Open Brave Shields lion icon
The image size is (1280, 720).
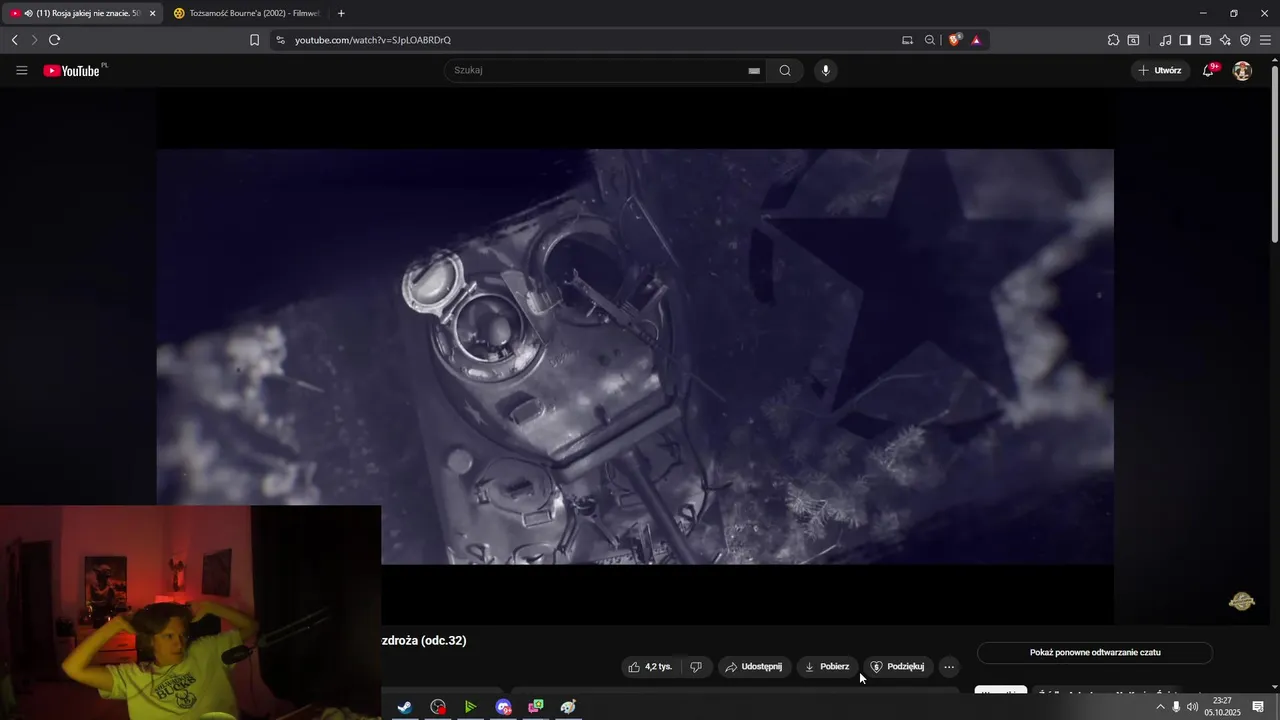(955, 40)
